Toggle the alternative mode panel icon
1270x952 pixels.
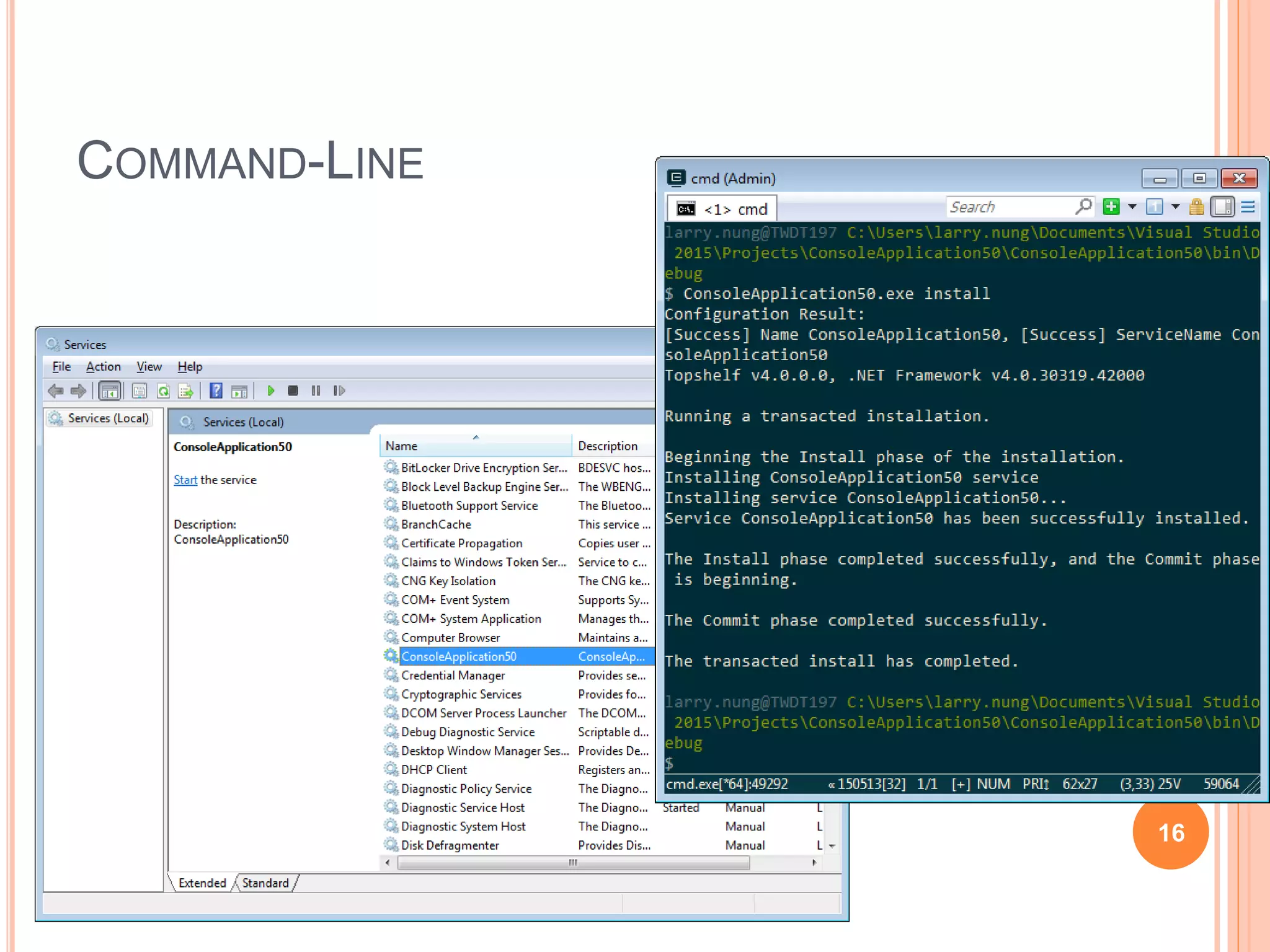pyautogui.click(x=1222, y=206)
